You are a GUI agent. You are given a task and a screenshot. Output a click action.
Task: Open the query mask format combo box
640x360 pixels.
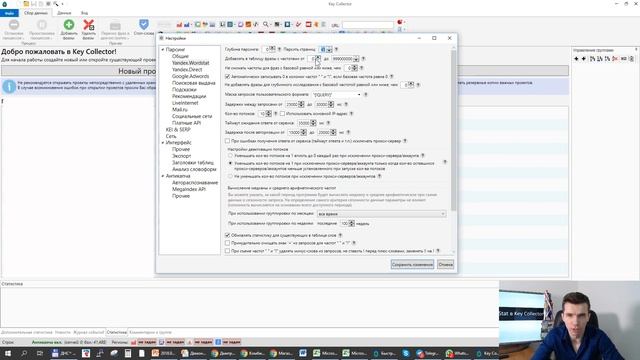pos(337,95)
